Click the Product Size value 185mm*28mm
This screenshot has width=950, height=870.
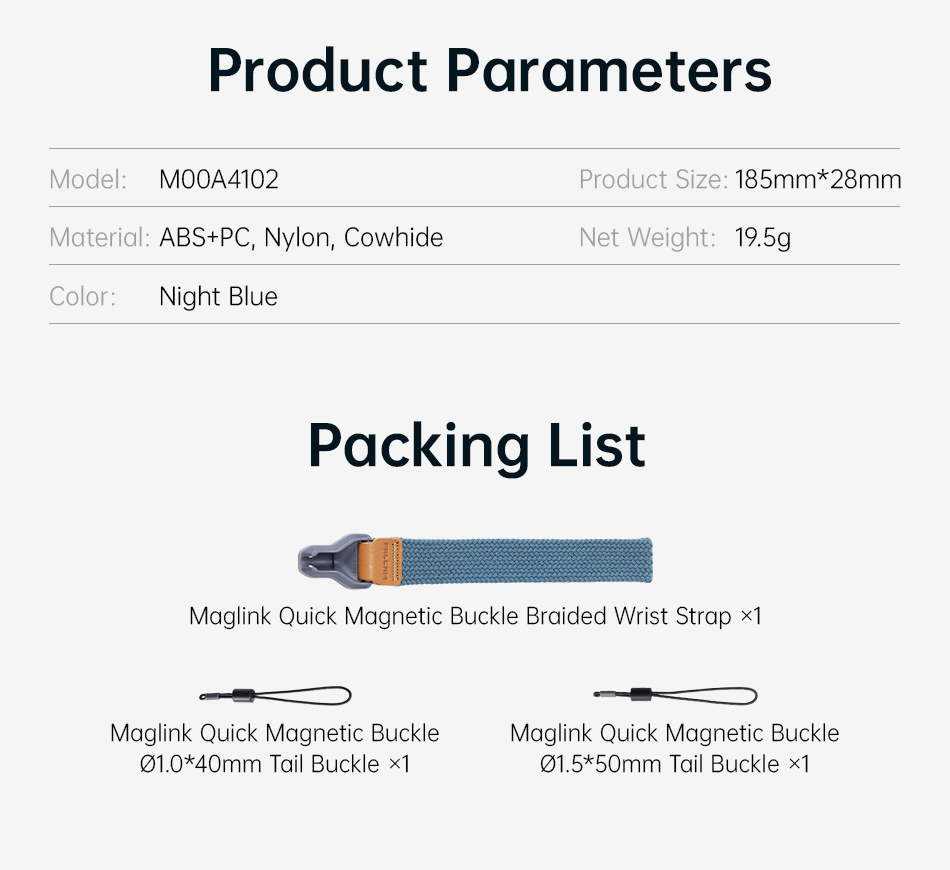pyautogui.click(x=818, y=179)
